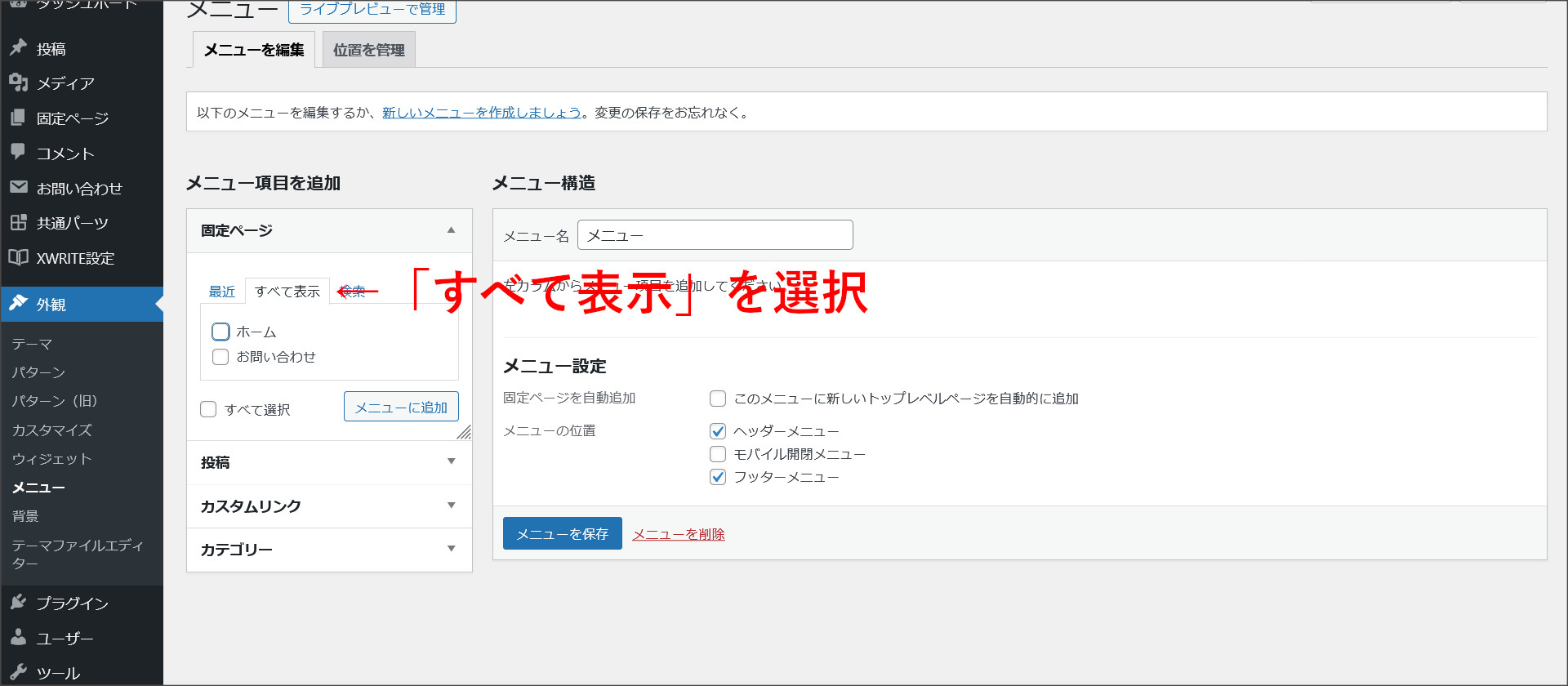Open テーマファイルエディター submenu item
This screenshot has height=686, width=1568.
pos(78,555)
